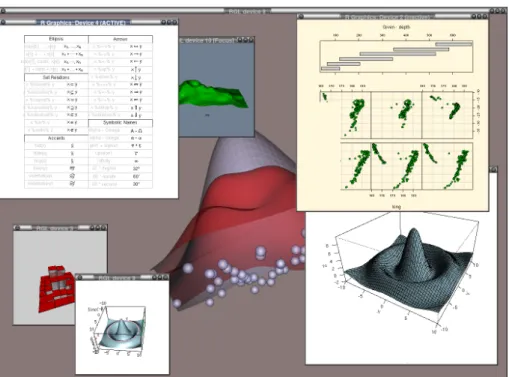Click title bar of the small sombrero RGL window

click(117, 278)
